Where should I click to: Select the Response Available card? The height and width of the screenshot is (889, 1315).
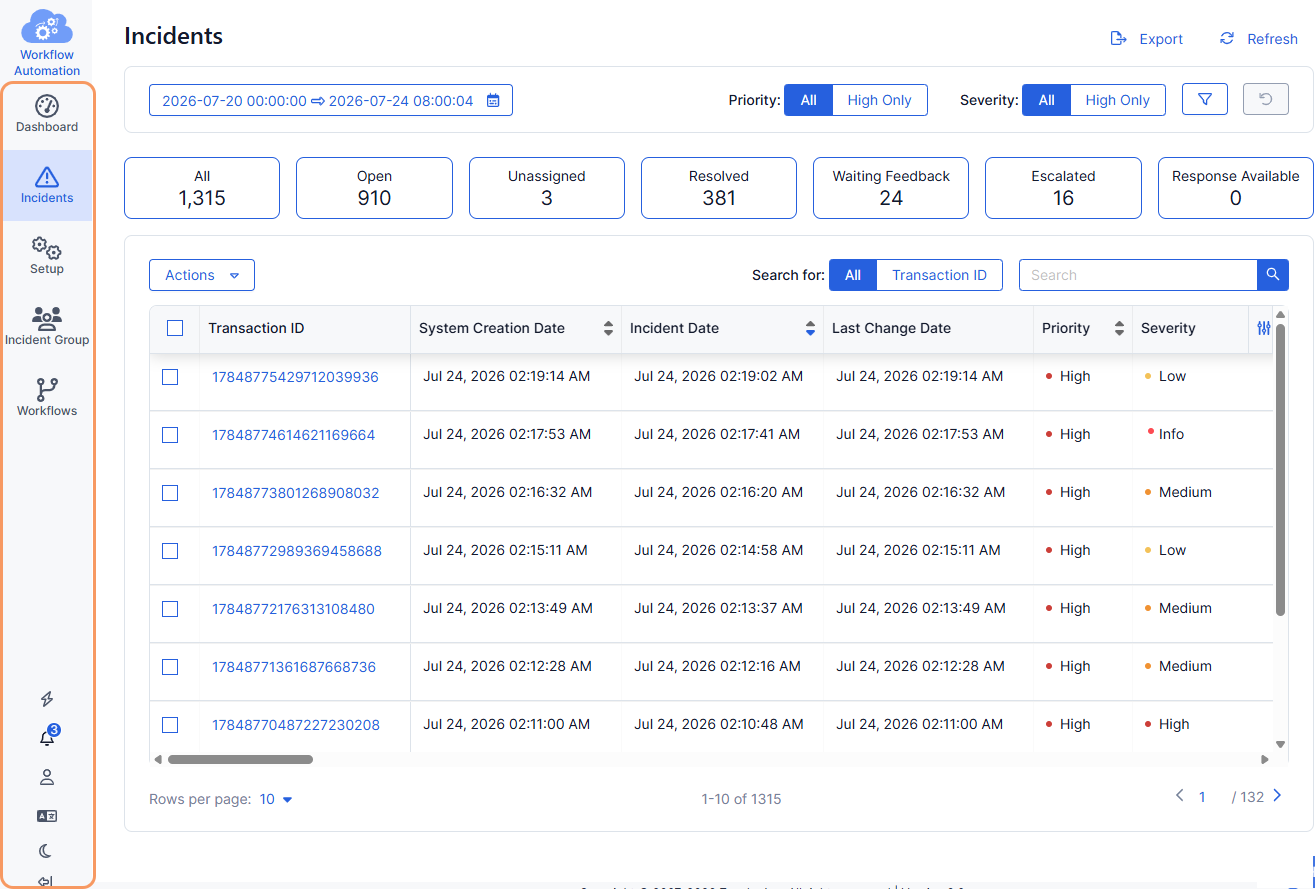[1236, 188]
